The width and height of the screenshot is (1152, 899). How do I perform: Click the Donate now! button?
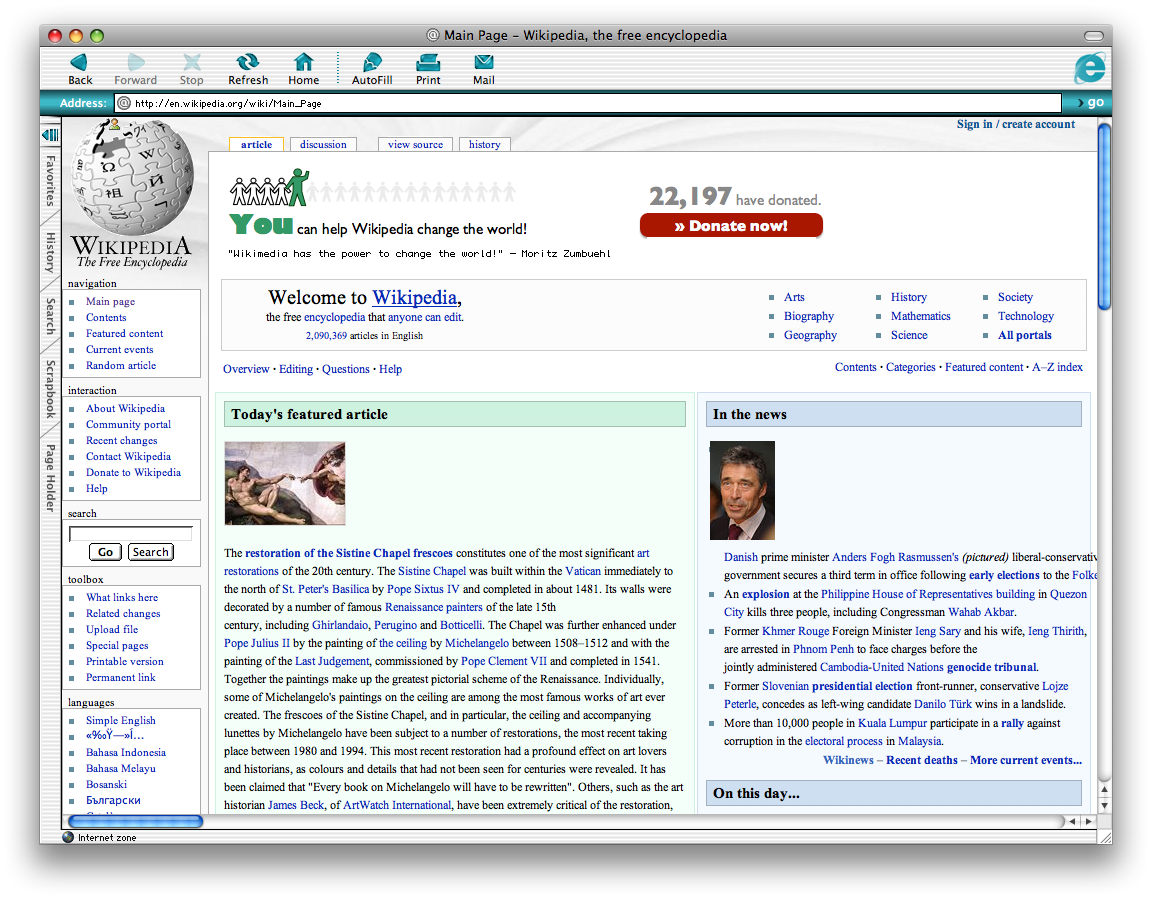731,225
